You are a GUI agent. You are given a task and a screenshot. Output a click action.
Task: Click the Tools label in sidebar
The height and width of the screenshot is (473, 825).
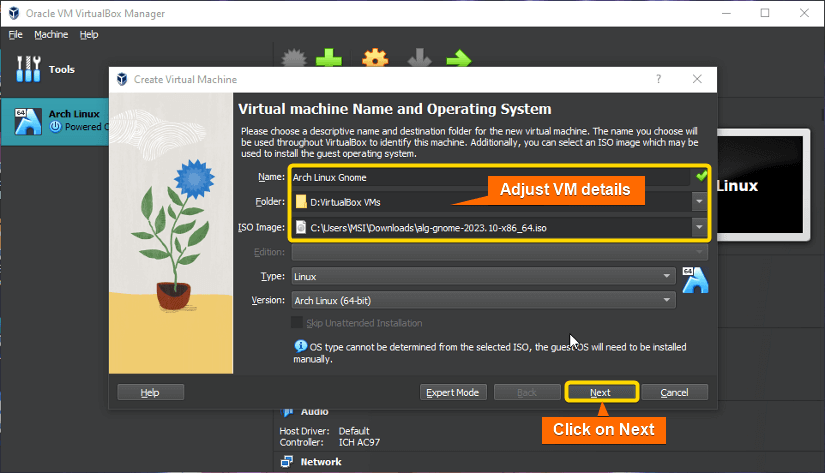coord(62,69)
